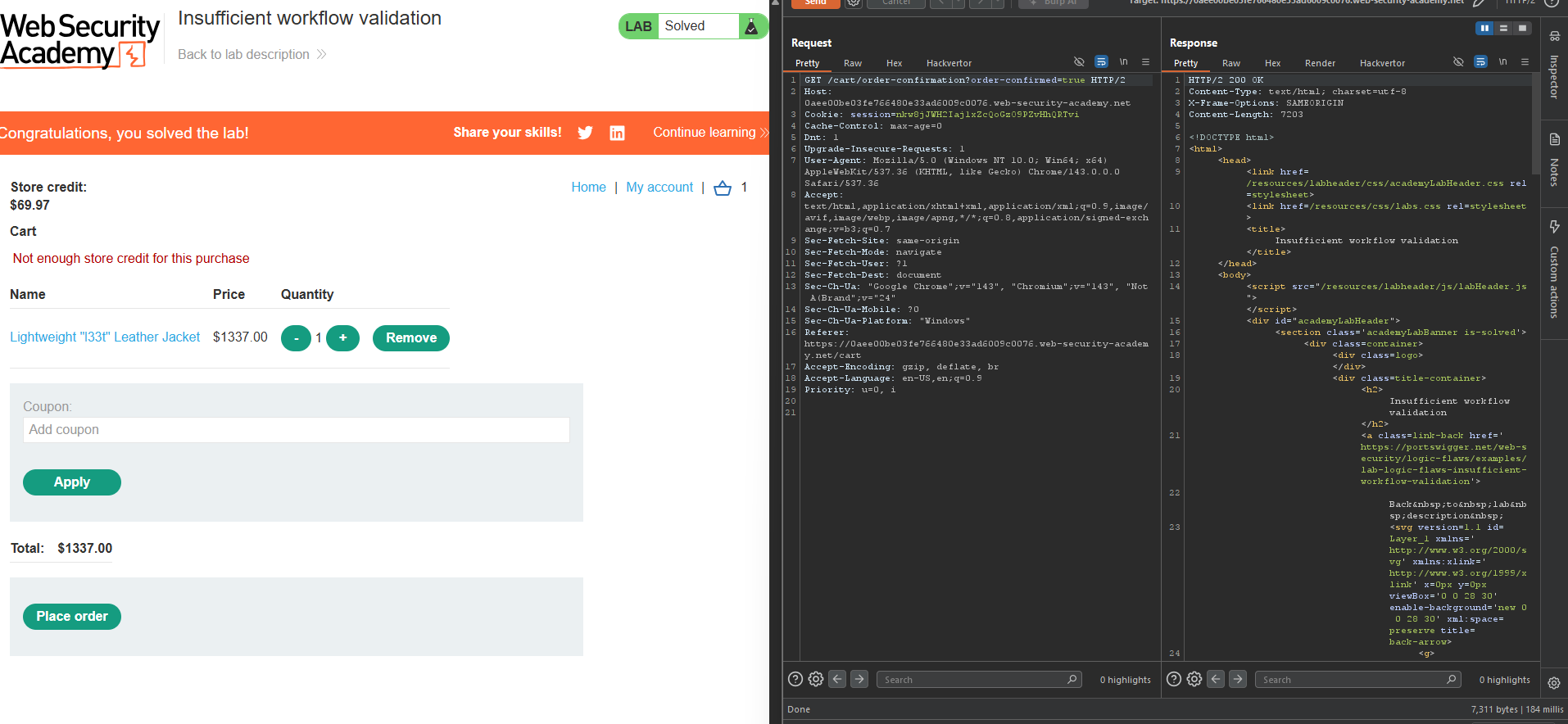Viewport: 1568px width, 724px height.
Task: Switch Response view to Render tab
Action: 1320,63
